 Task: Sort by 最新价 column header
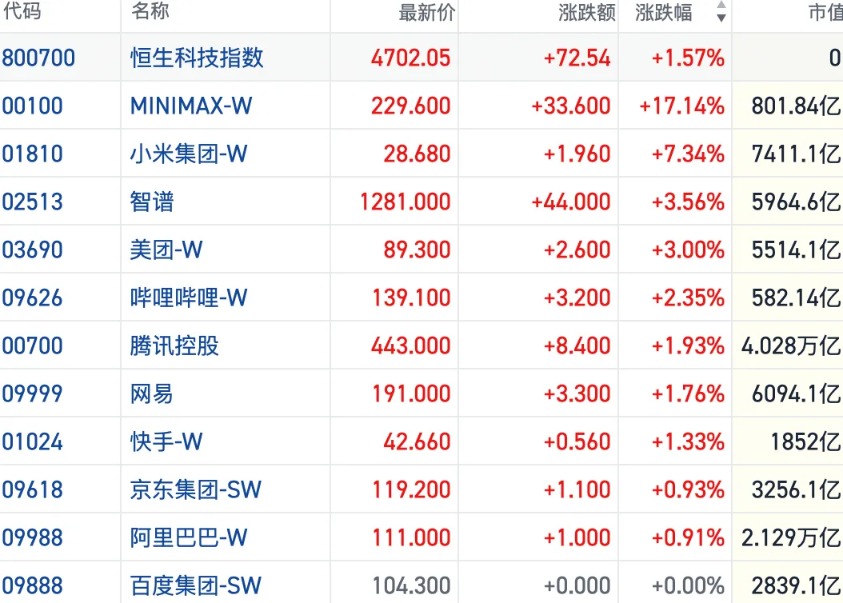click(427, 12)
